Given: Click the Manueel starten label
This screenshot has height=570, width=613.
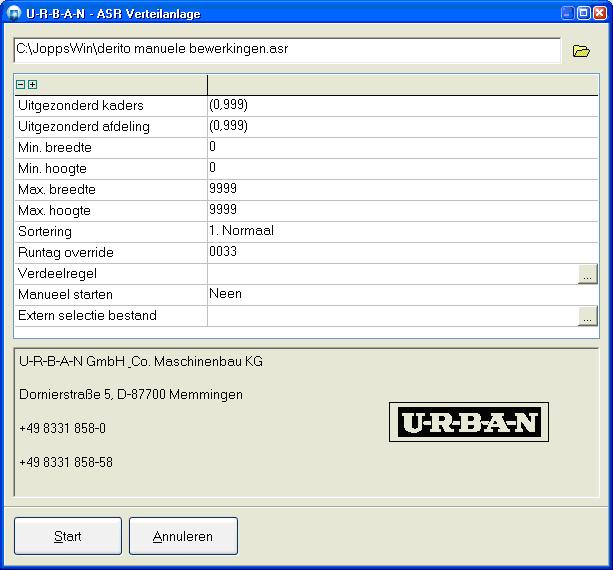Looking at the screenshot, I should [65, 294].
